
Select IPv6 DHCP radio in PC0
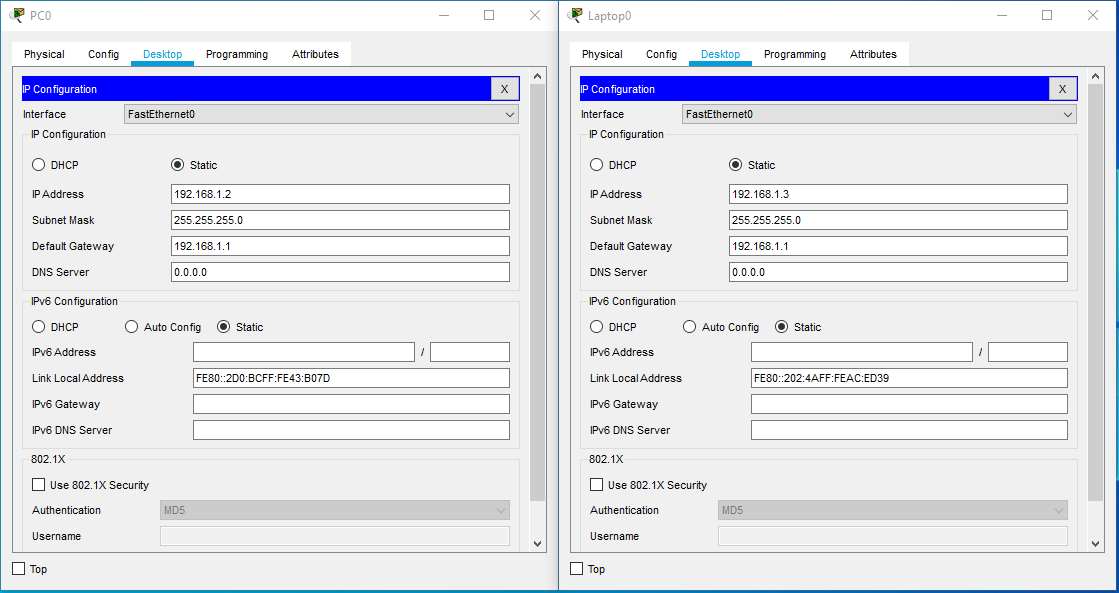coord(39,327)
